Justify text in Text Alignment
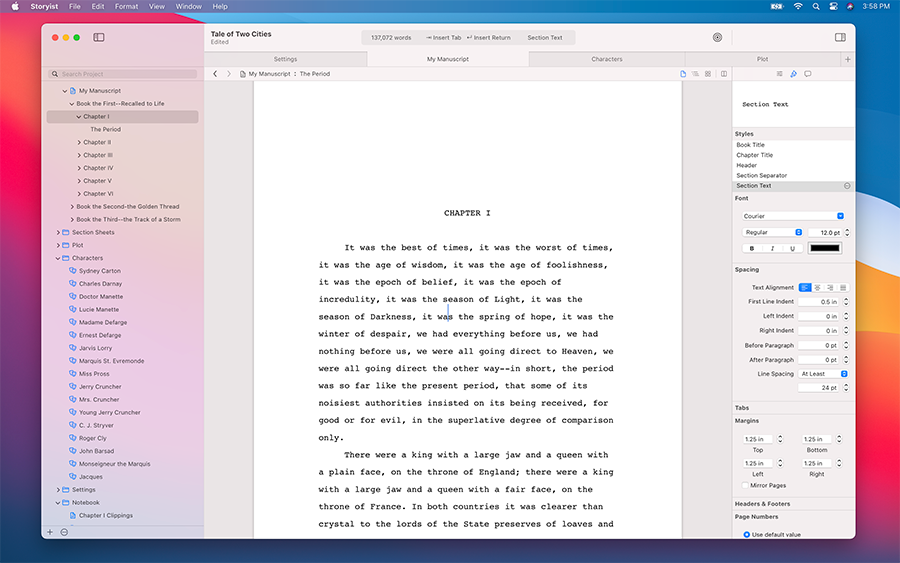 [843, 288]
